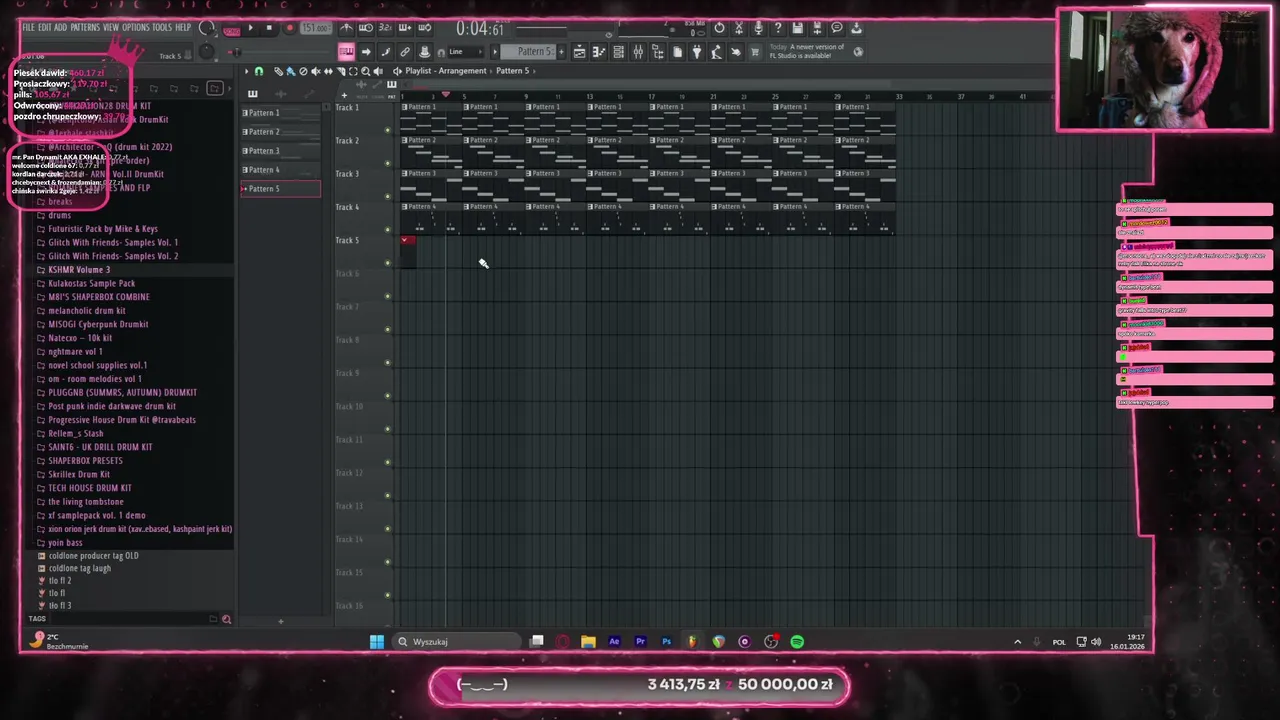Click the help question mark icon
The width and height of the screenshot is (1280, 720).
(778, 27)
